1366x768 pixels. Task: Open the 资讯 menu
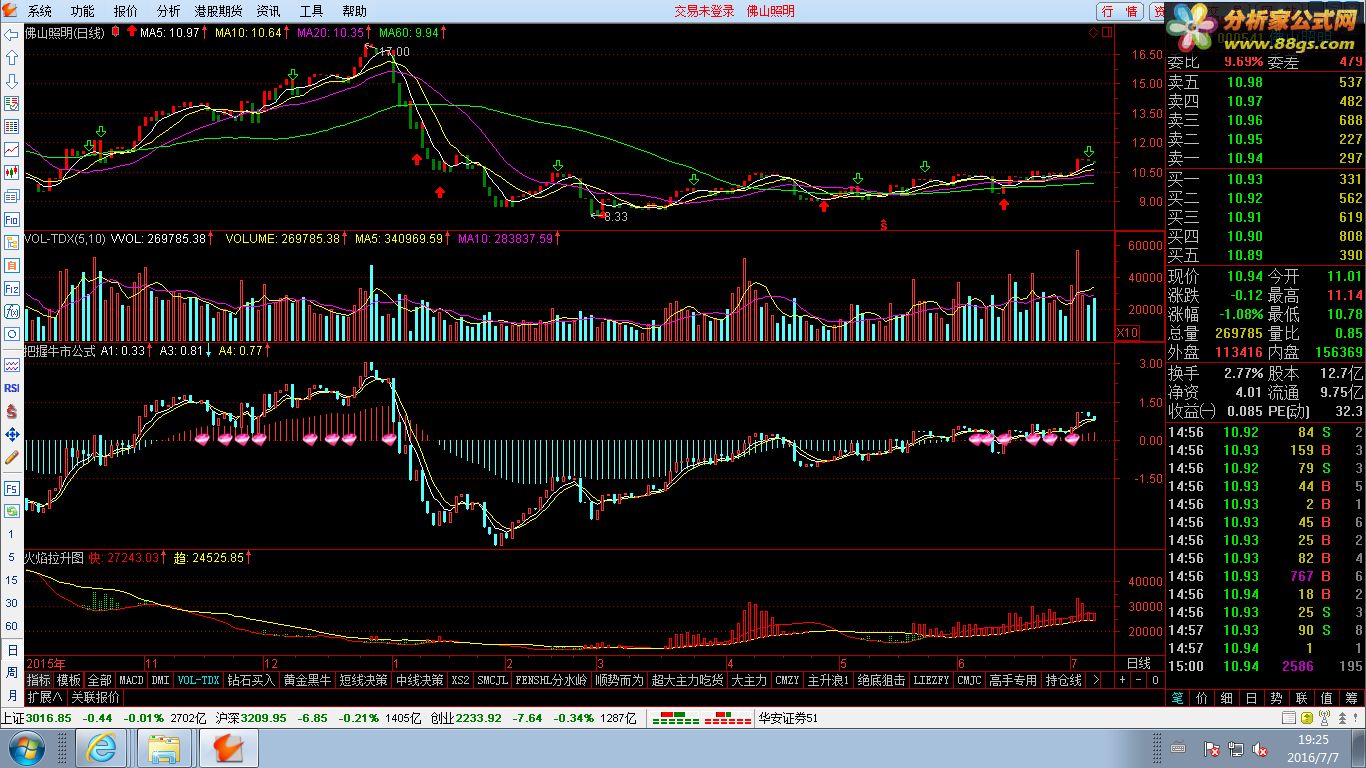(268, 11)
